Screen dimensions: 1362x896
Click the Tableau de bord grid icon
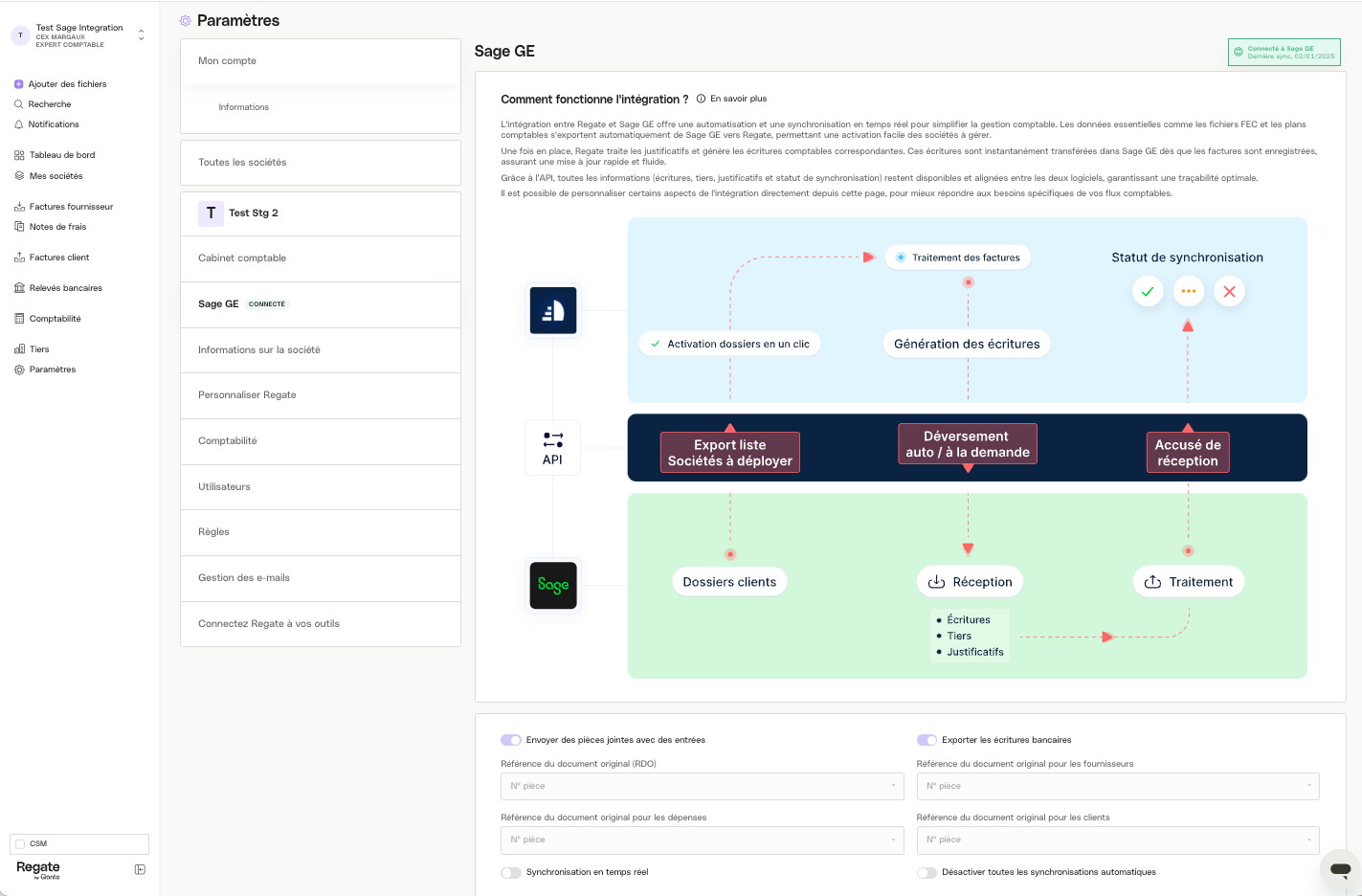coord(19,155)
